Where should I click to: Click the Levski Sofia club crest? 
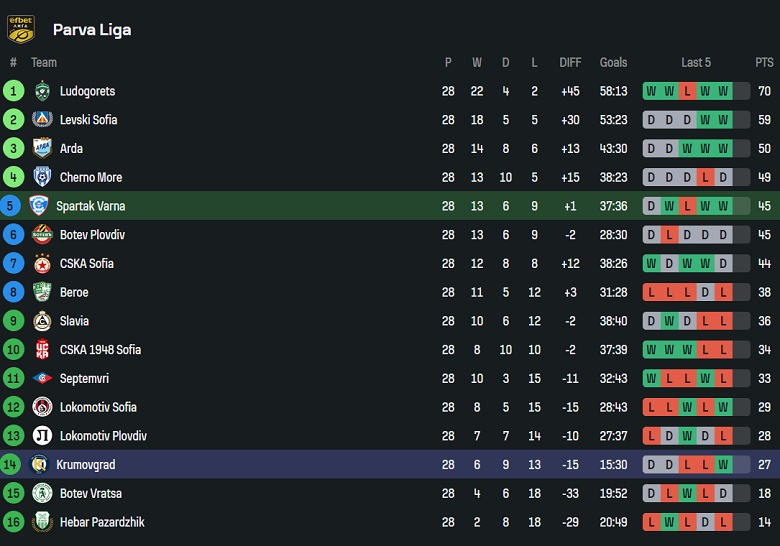pyautogui.click(x=42, y=120)
